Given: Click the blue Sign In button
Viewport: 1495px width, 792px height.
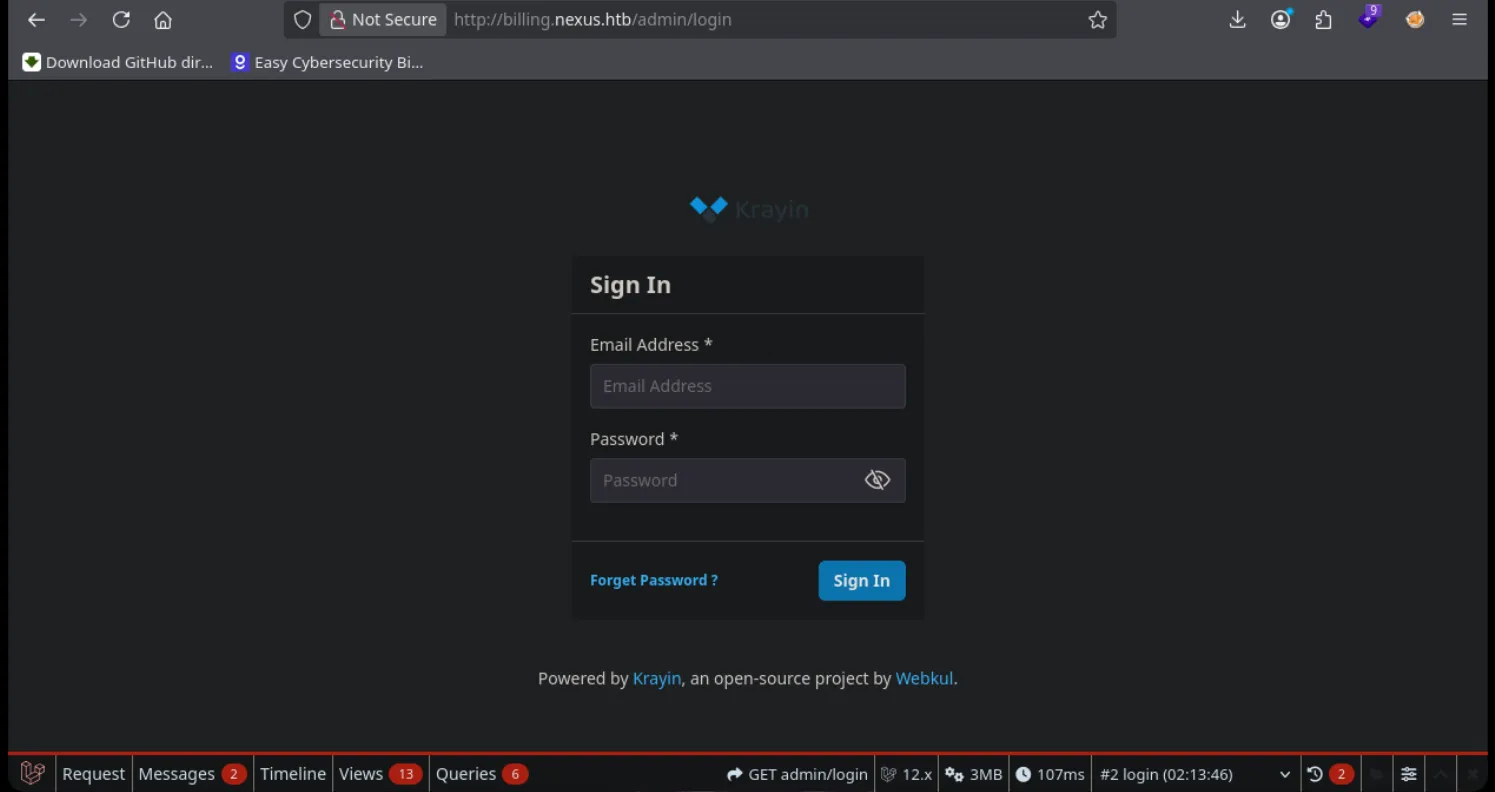Looking at the screenshot, I should click(861, 580).
